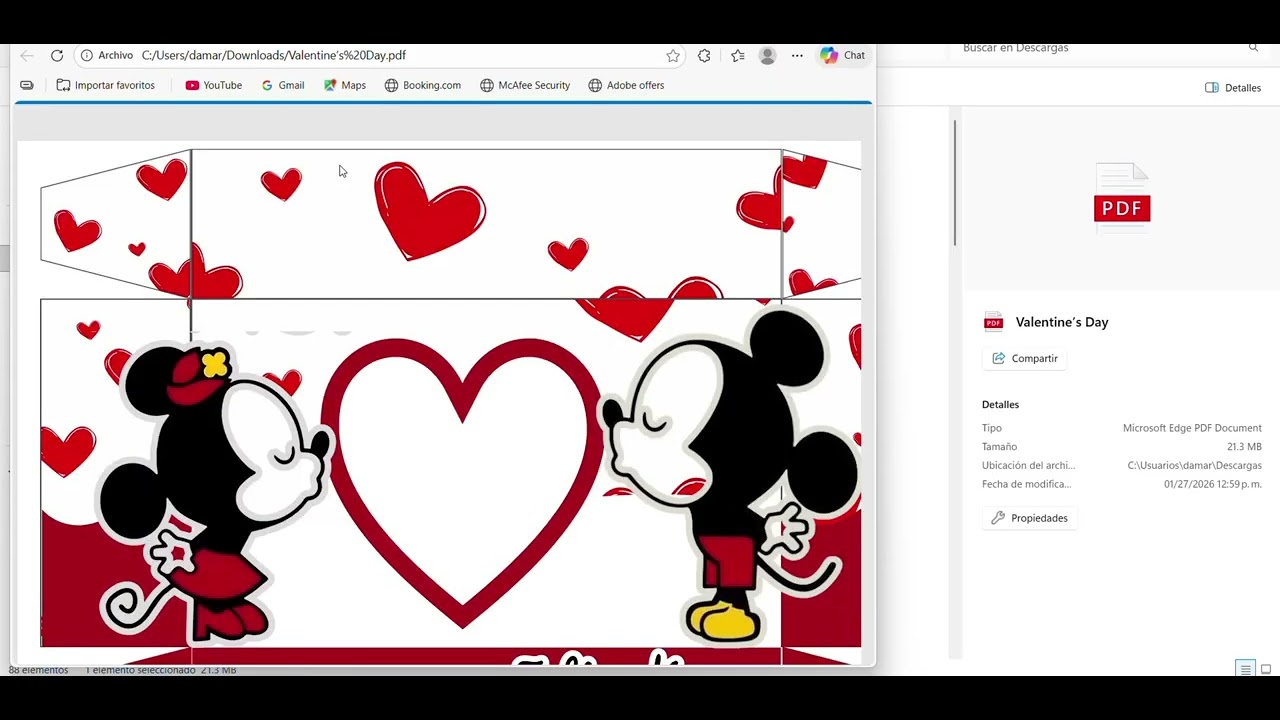This screenshot has width=1280, height=720.
Task: Click the 21.3 MB size value
Action: [x=1244, y=447]
